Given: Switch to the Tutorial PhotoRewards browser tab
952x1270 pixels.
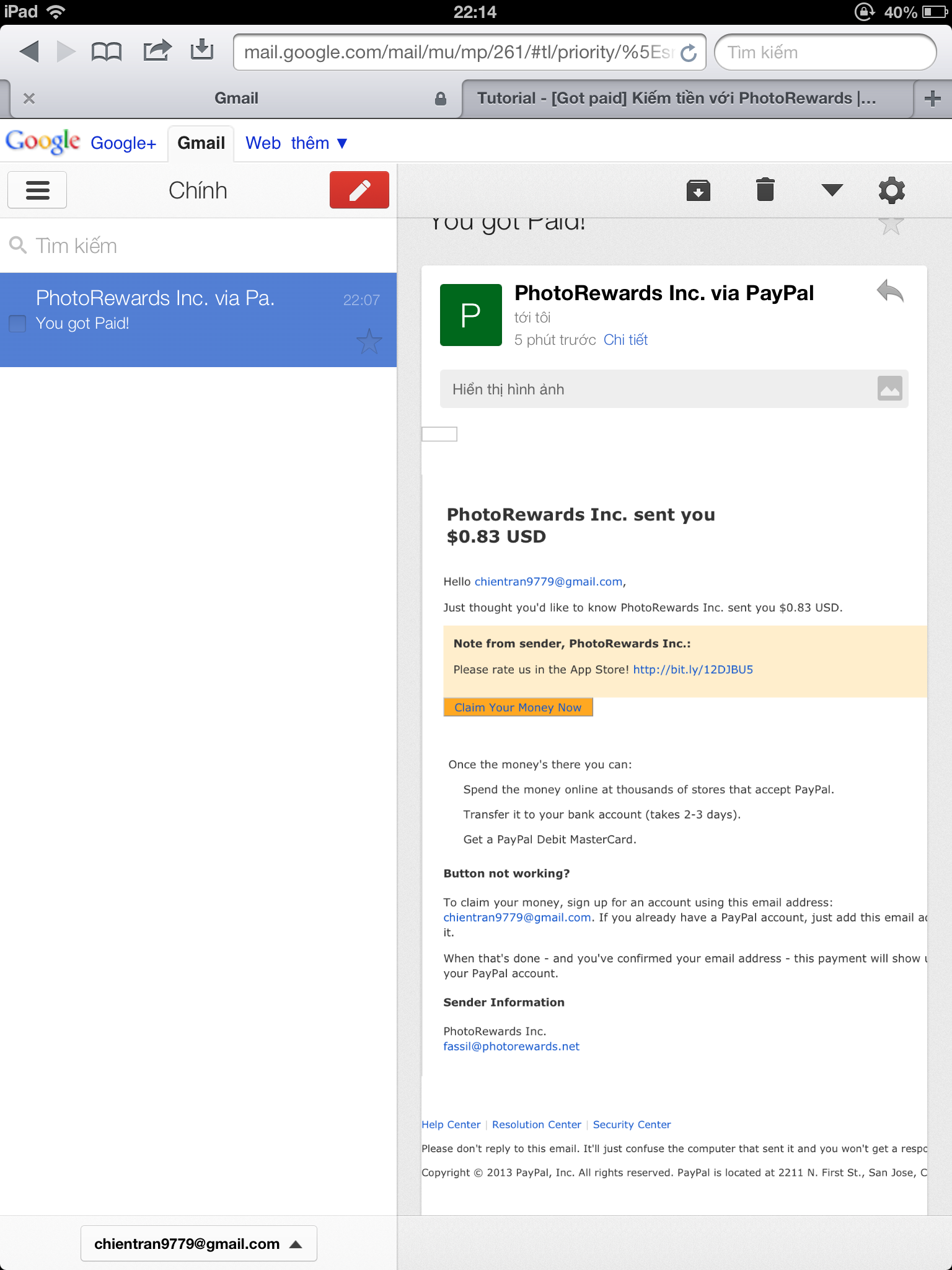Looking at the screenshot, I should pos(688,99).
